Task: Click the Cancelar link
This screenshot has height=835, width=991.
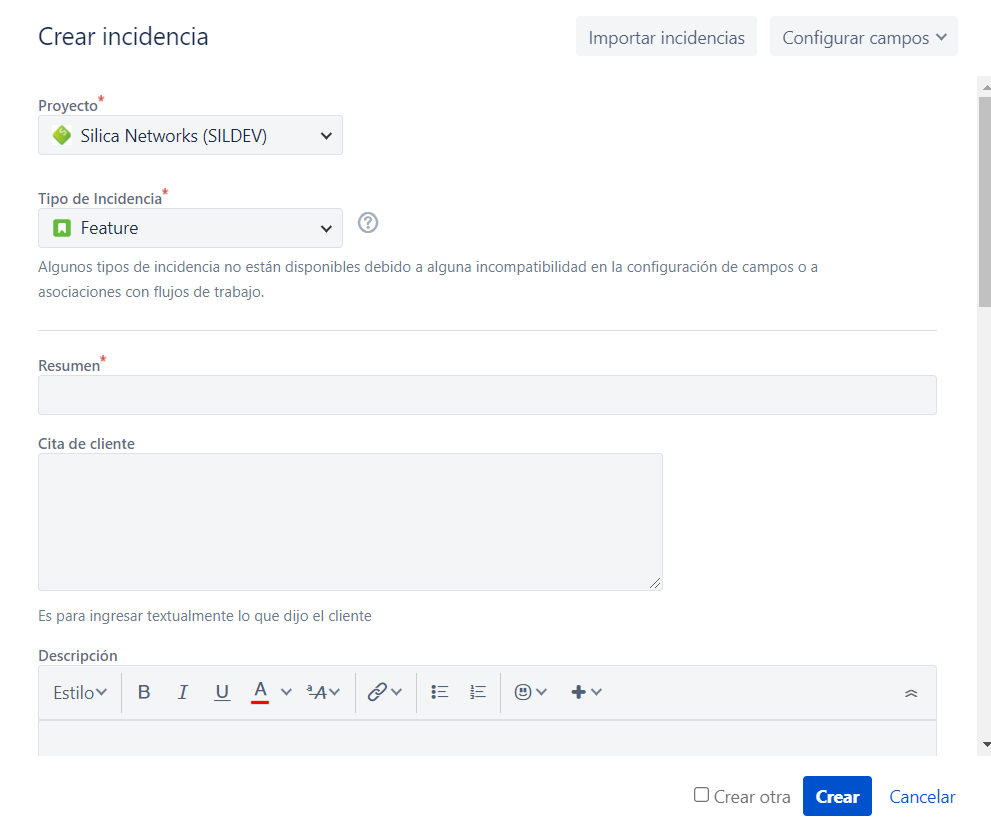Action: click(922, 797)
